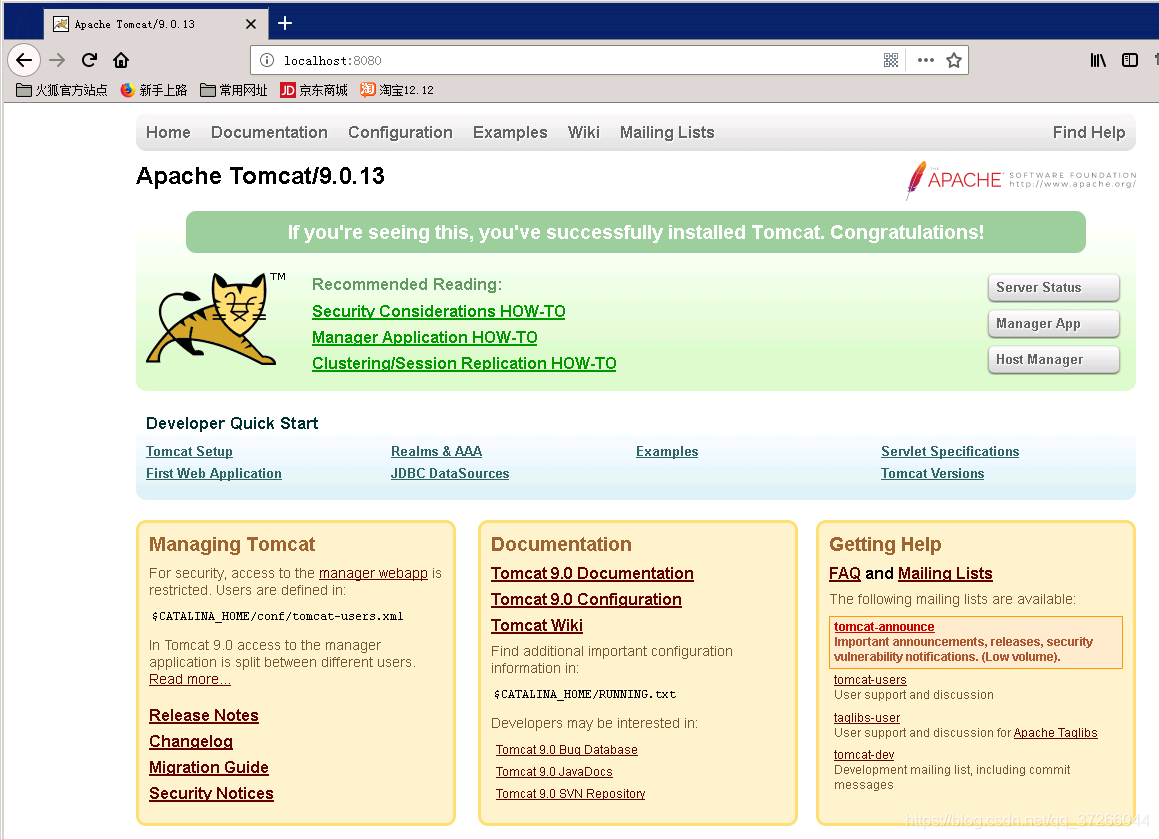Open Tomcat 9.0 Bug Database link
This screenshot has height=839, width=1159.
[x=566, y=750]
